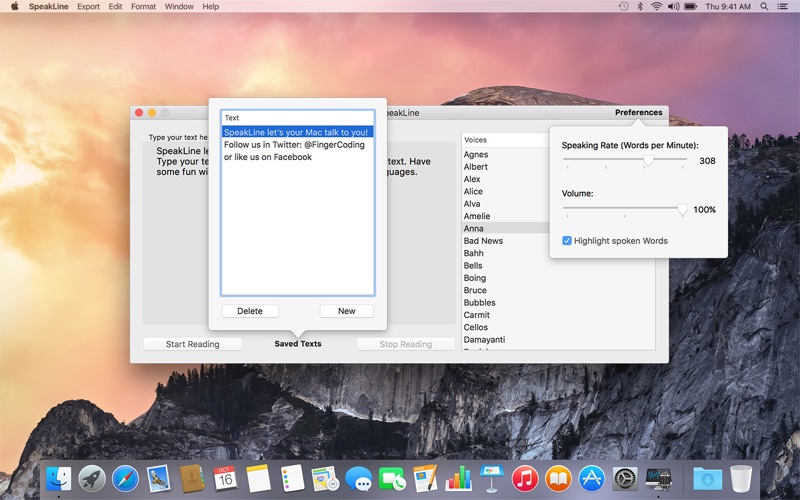Click the volume speaker menu icon
This screenshot has width=800, height=500.
673,6
